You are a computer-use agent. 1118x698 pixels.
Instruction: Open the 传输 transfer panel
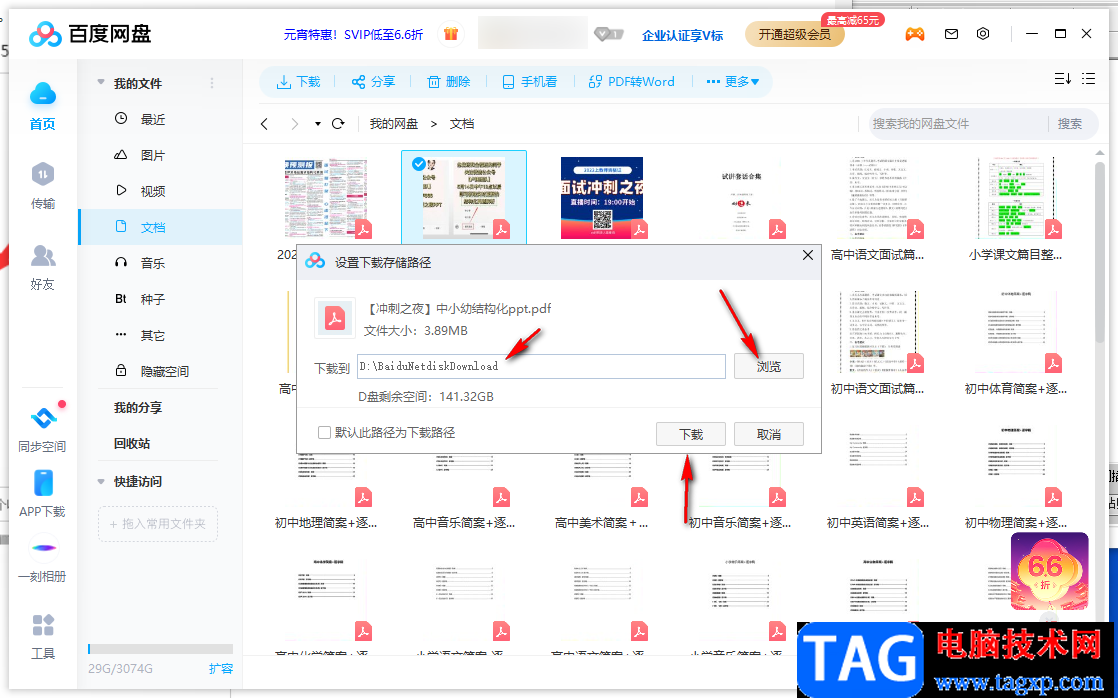click(43, 174)
